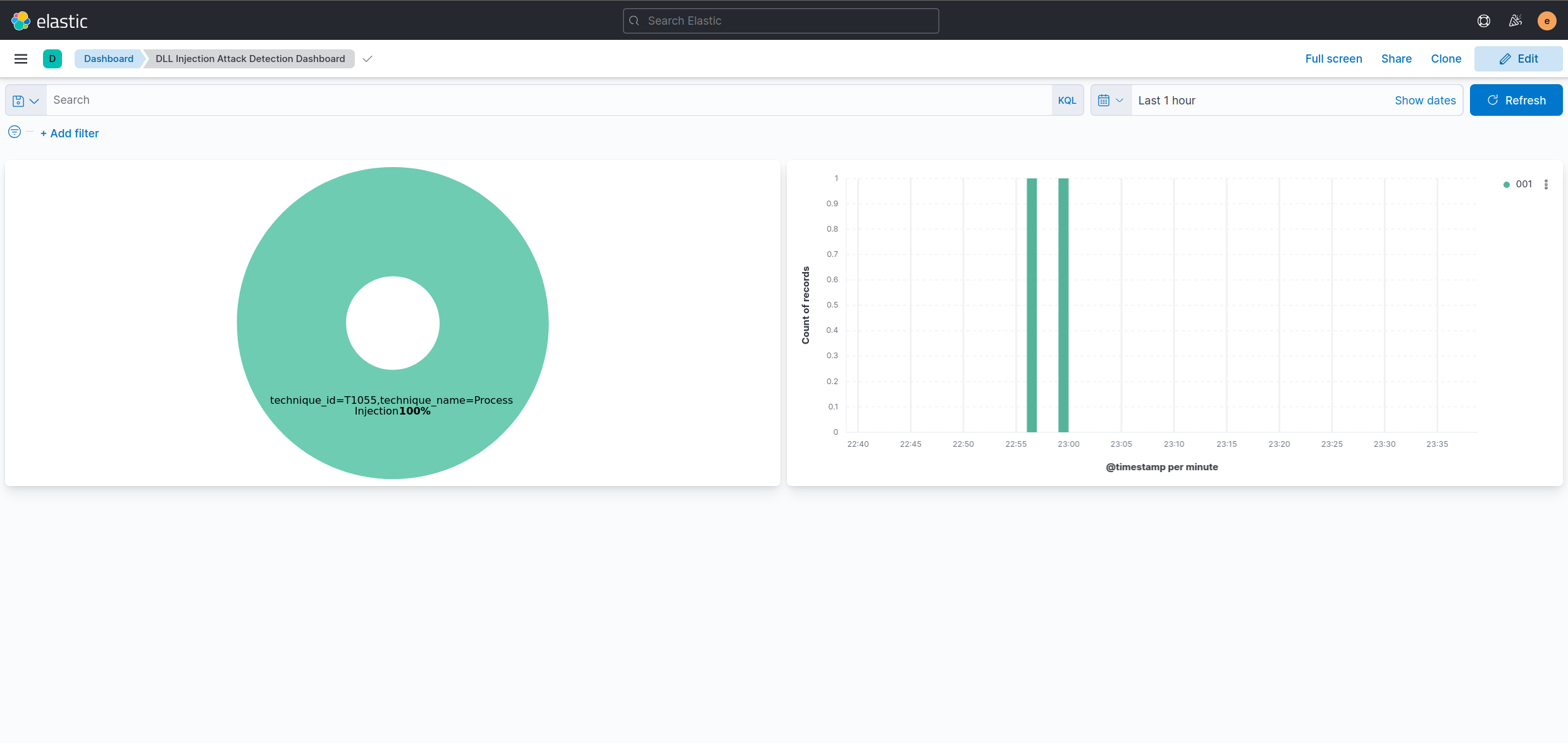1568x743 pixels.
Task: Open the filter options menu icon
Action: click(15, 132)
